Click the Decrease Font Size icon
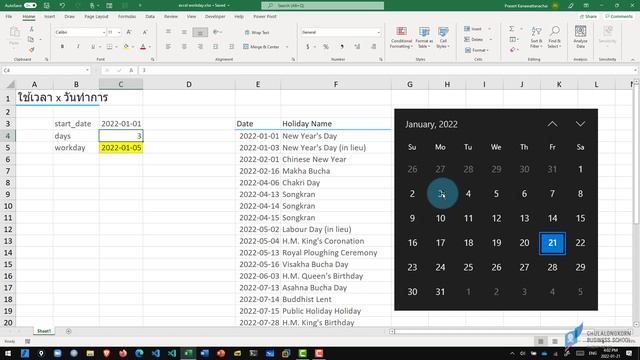 [145, 32]
